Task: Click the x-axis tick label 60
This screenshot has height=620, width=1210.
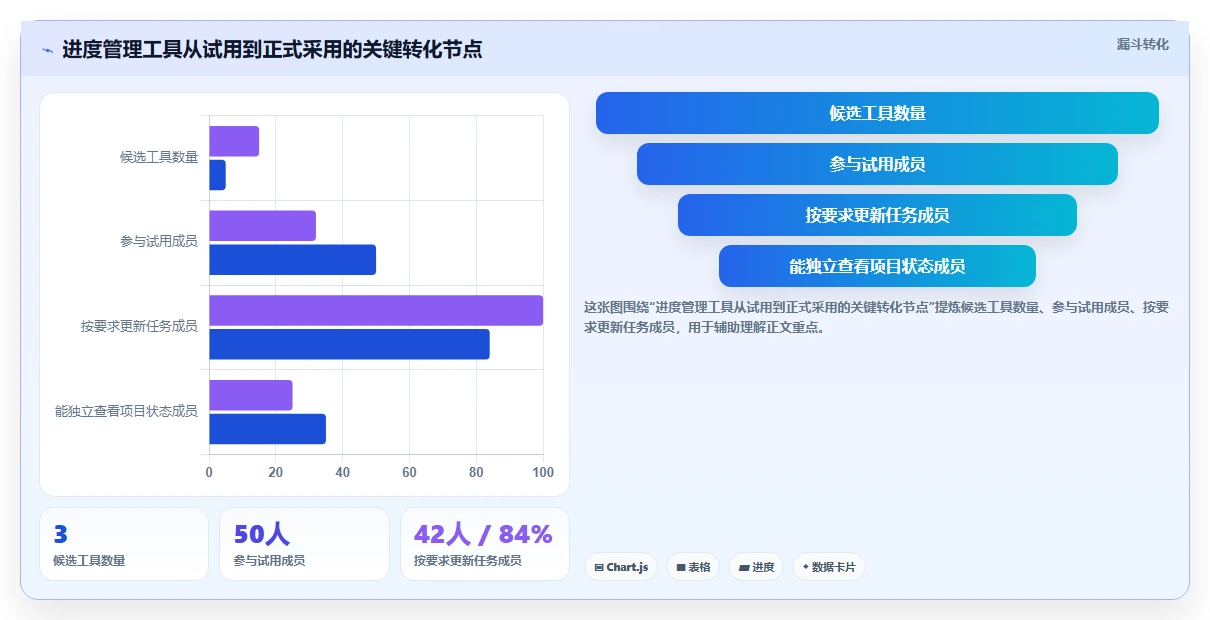Action: coord(409,472)
